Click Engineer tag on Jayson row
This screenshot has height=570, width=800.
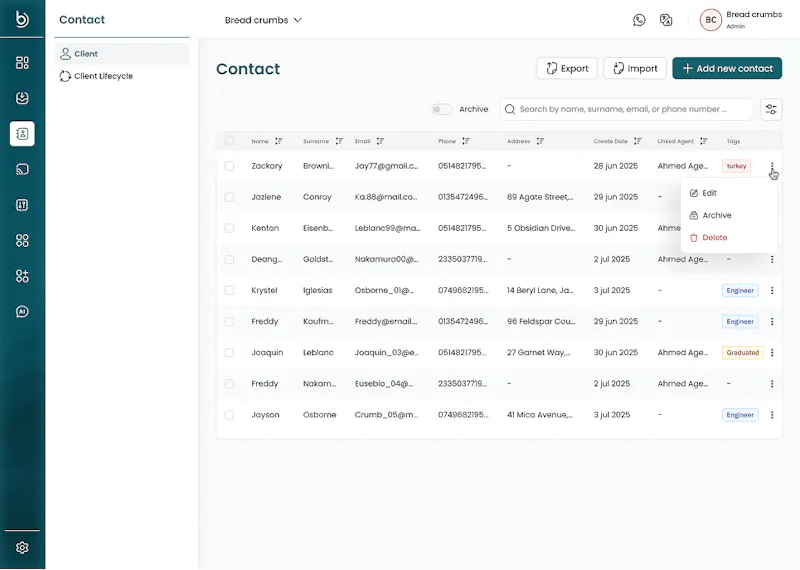(x=740, y=415)
